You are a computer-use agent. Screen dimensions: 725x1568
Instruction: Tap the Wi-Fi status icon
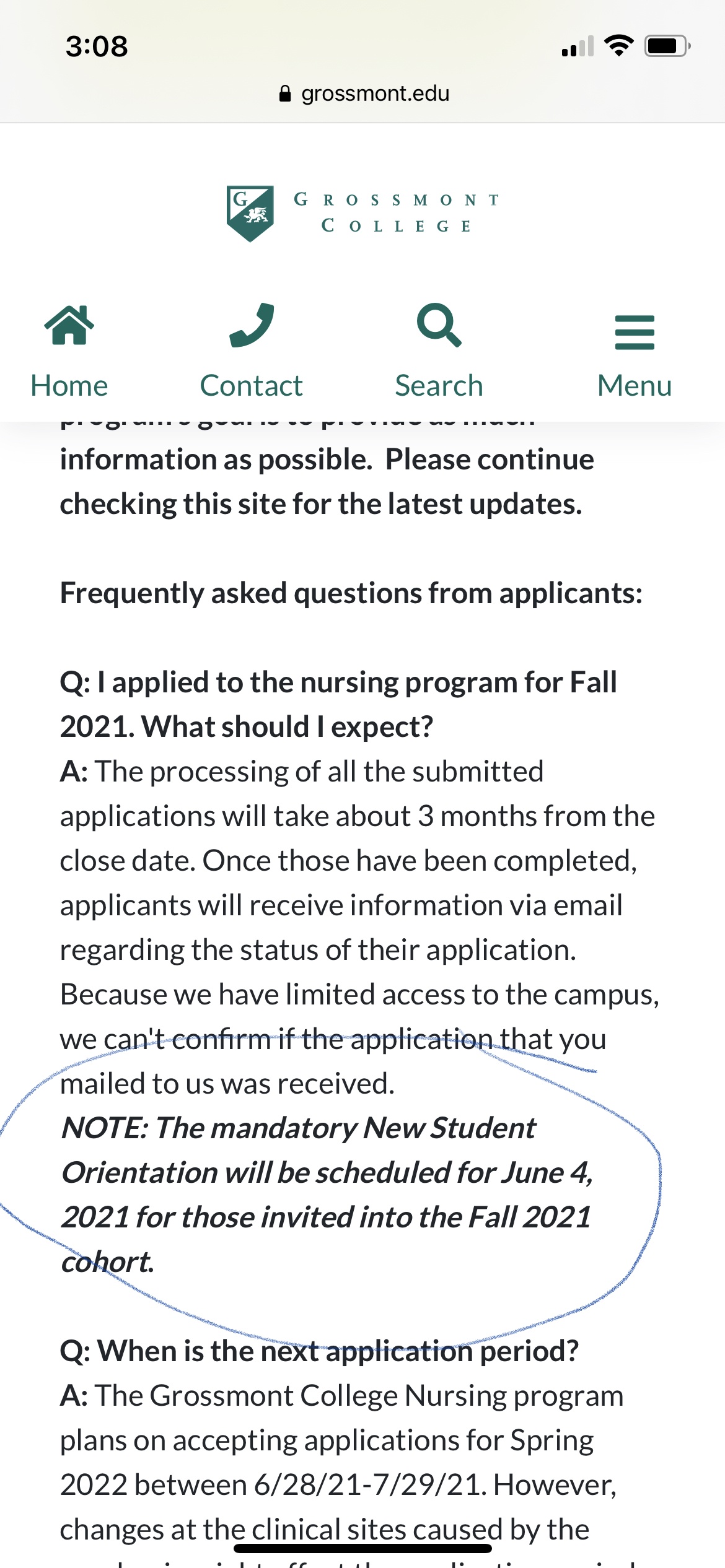(618, 46)
